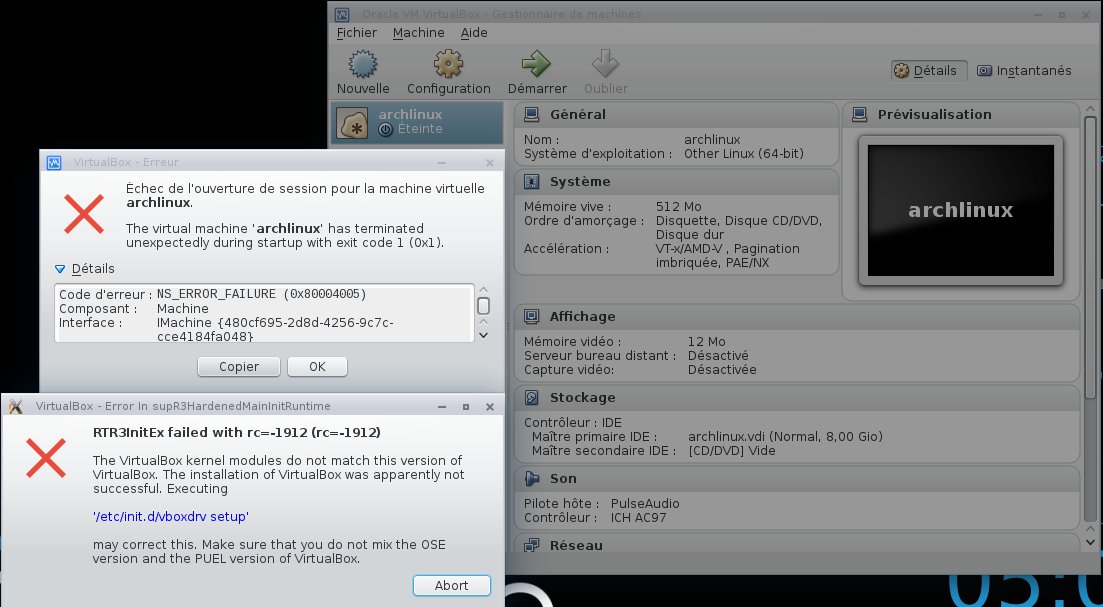This screenshot has width=1103, height=607.
Task: Click red X icon in RTR3InitEx error dialog
Action: click(46, 458)
